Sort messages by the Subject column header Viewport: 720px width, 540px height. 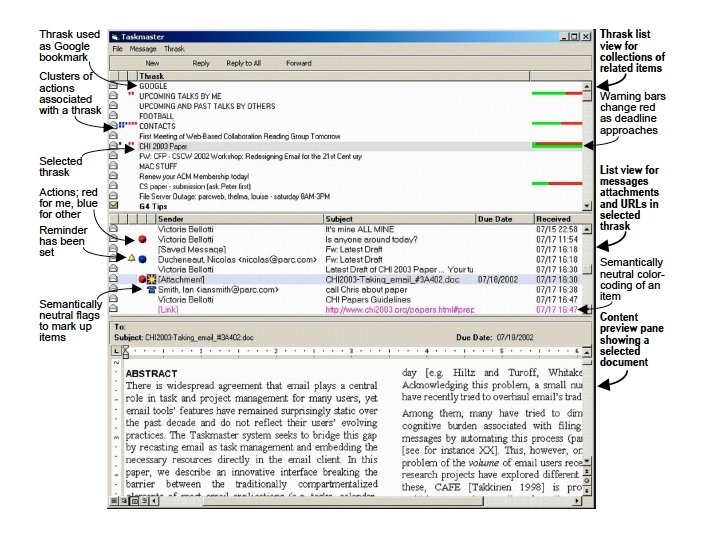point(399,219)
